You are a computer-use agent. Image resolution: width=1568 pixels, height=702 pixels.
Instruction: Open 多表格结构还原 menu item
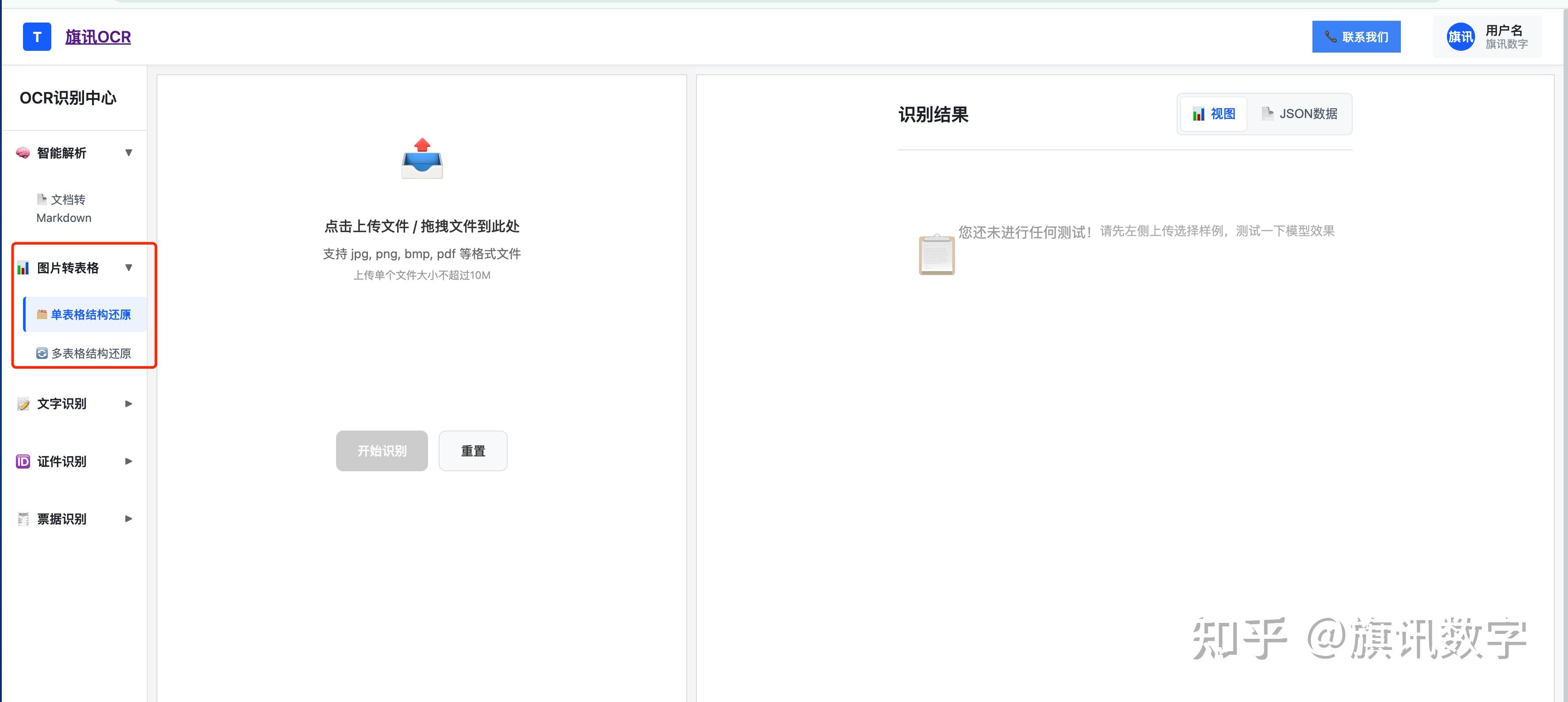tap(84, 354)
